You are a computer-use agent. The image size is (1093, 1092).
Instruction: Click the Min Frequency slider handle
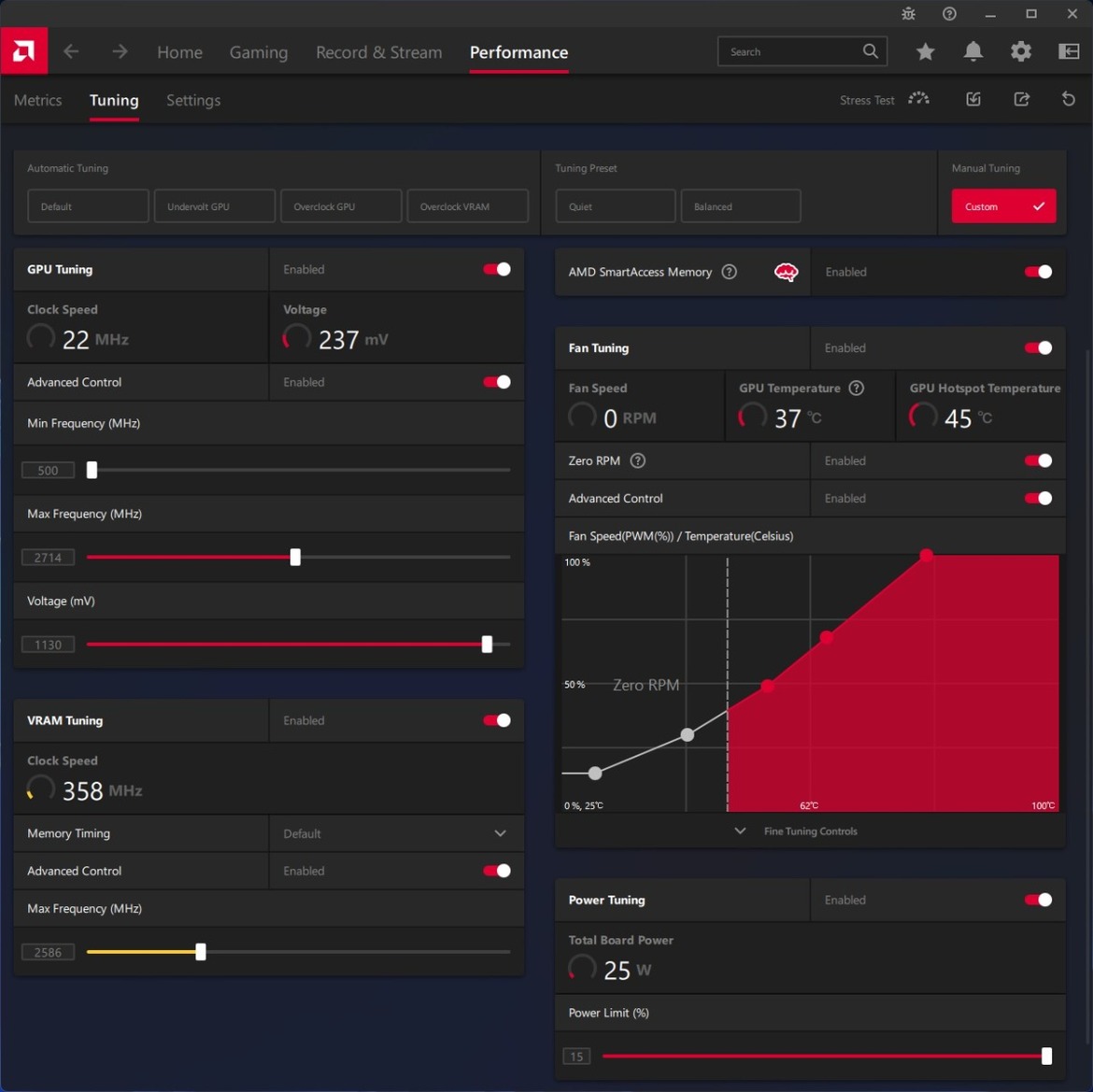coord(92,470)
